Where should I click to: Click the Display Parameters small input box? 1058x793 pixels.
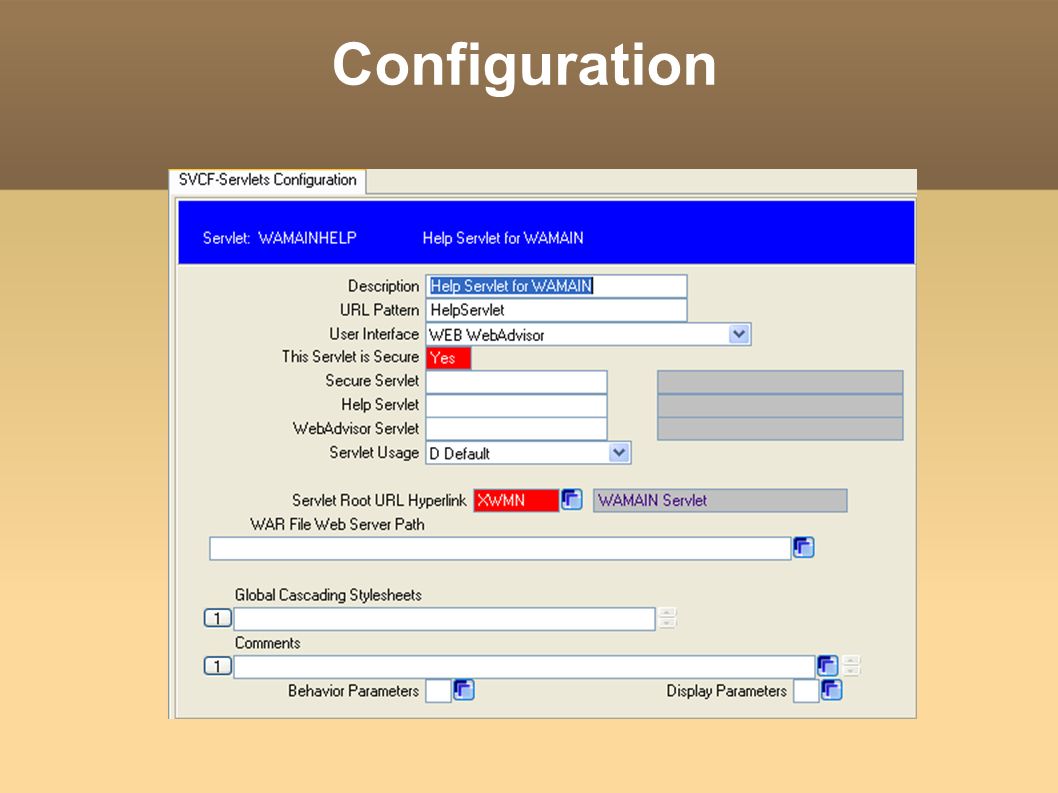pos(806,691)
